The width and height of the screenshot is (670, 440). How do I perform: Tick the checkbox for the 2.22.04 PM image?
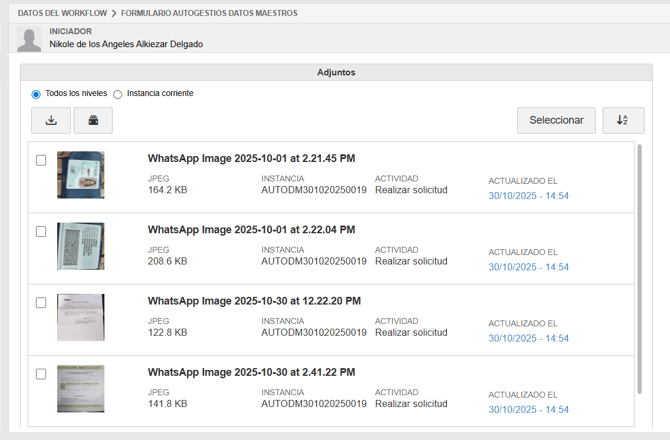(41, 231)
